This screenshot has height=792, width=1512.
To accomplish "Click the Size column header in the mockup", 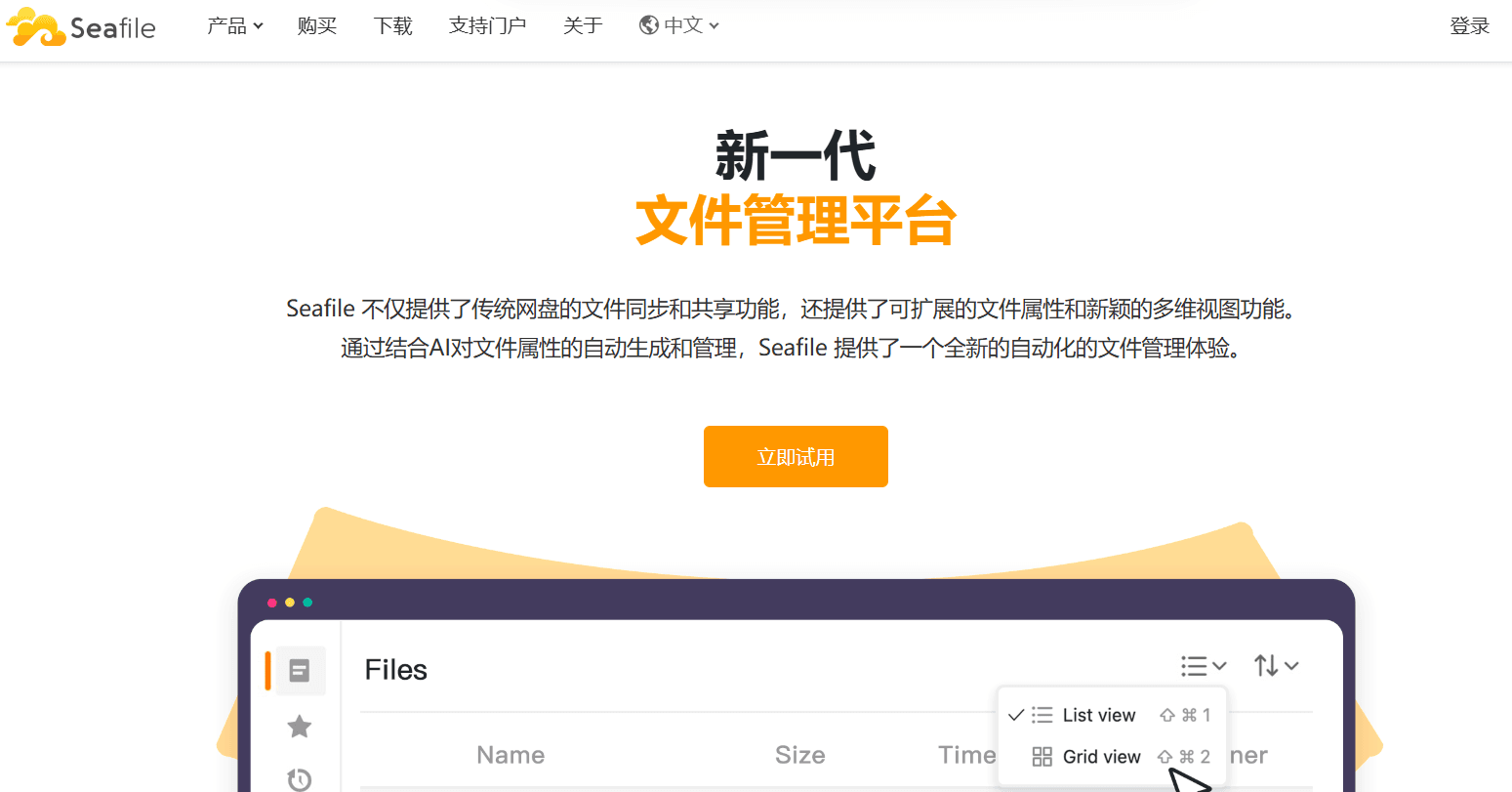I will pyautogui.click(x=800, y=755).
